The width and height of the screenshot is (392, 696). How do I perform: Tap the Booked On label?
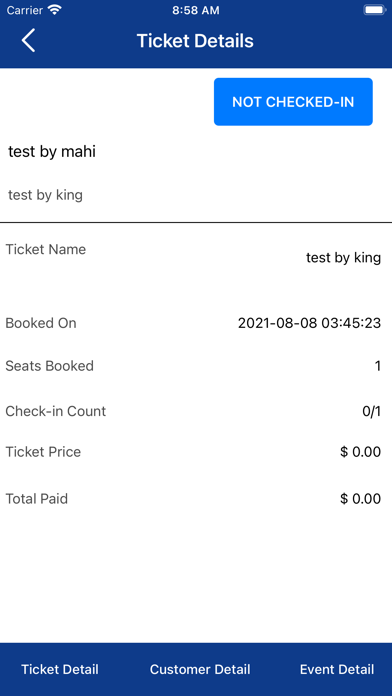coord(41,323)
